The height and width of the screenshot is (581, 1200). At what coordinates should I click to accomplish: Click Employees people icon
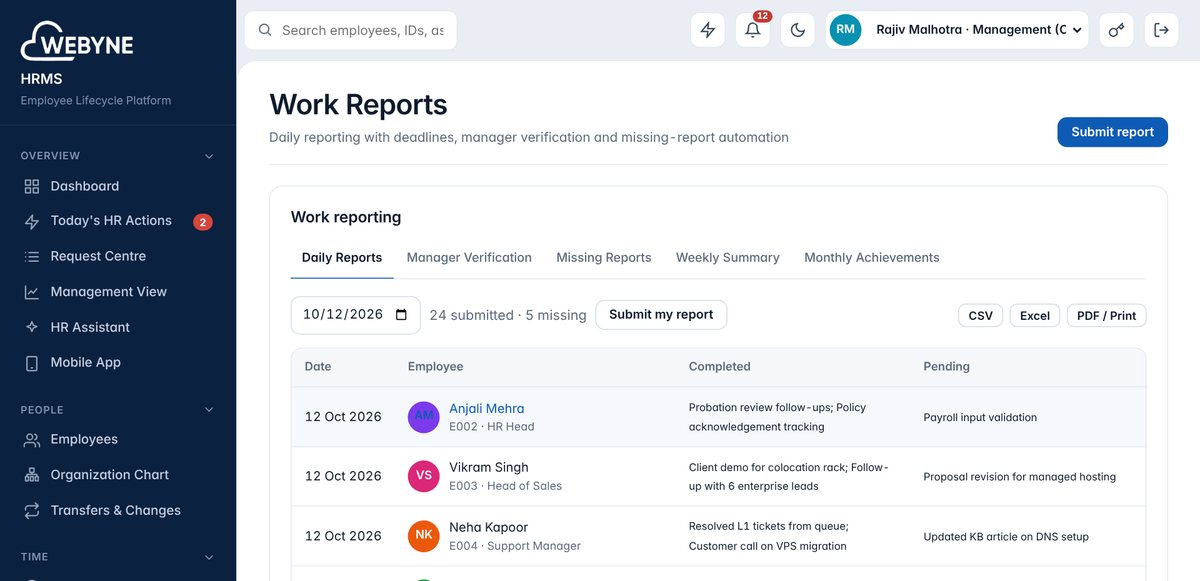tap(32, 440)
